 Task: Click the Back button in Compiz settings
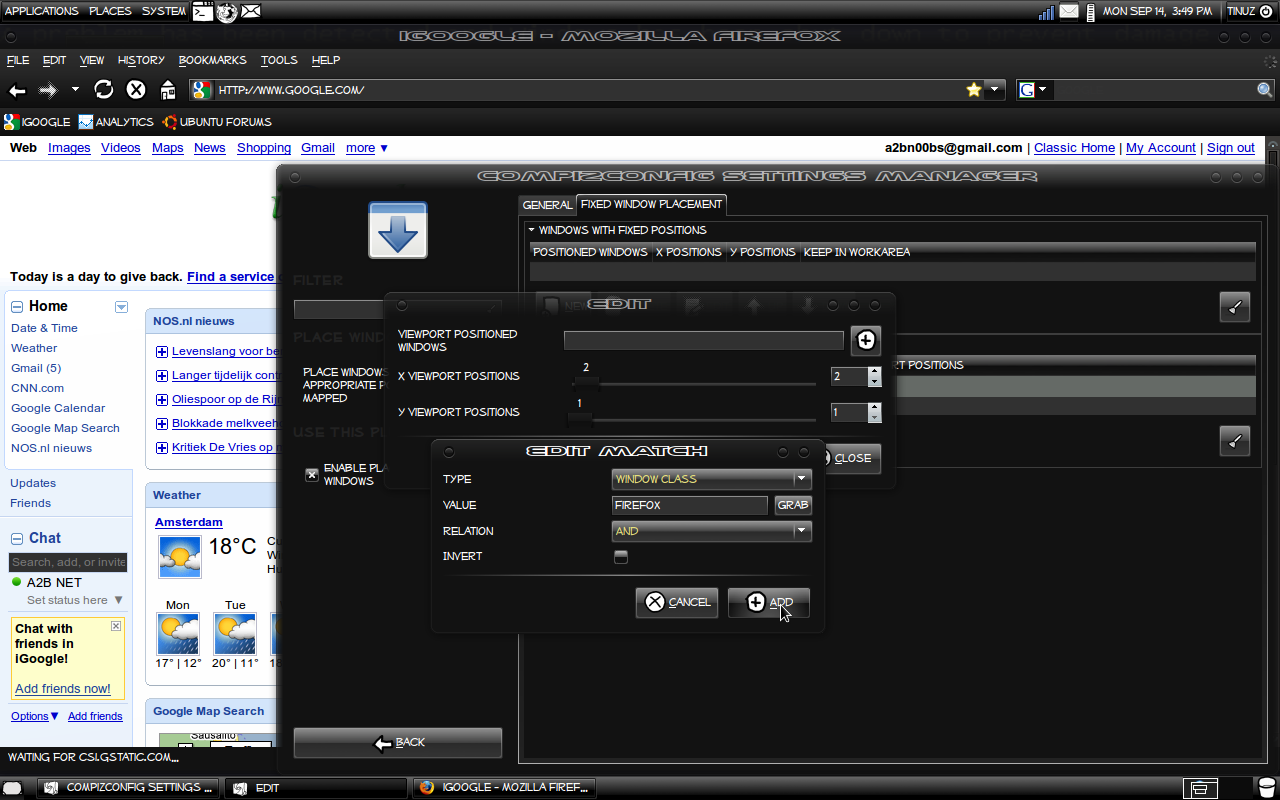click(398, 743)
